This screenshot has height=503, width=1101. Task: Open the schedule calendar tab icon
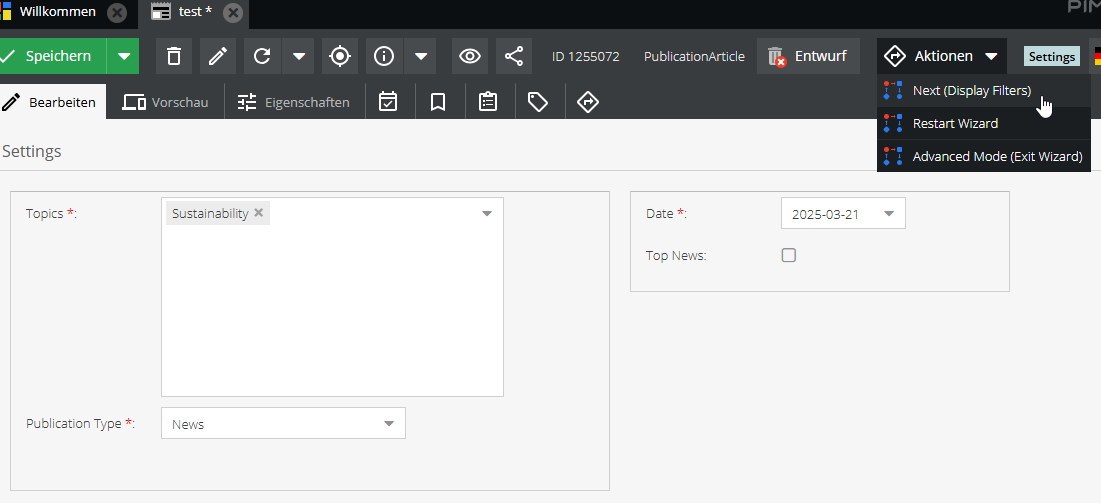[388, 102]
